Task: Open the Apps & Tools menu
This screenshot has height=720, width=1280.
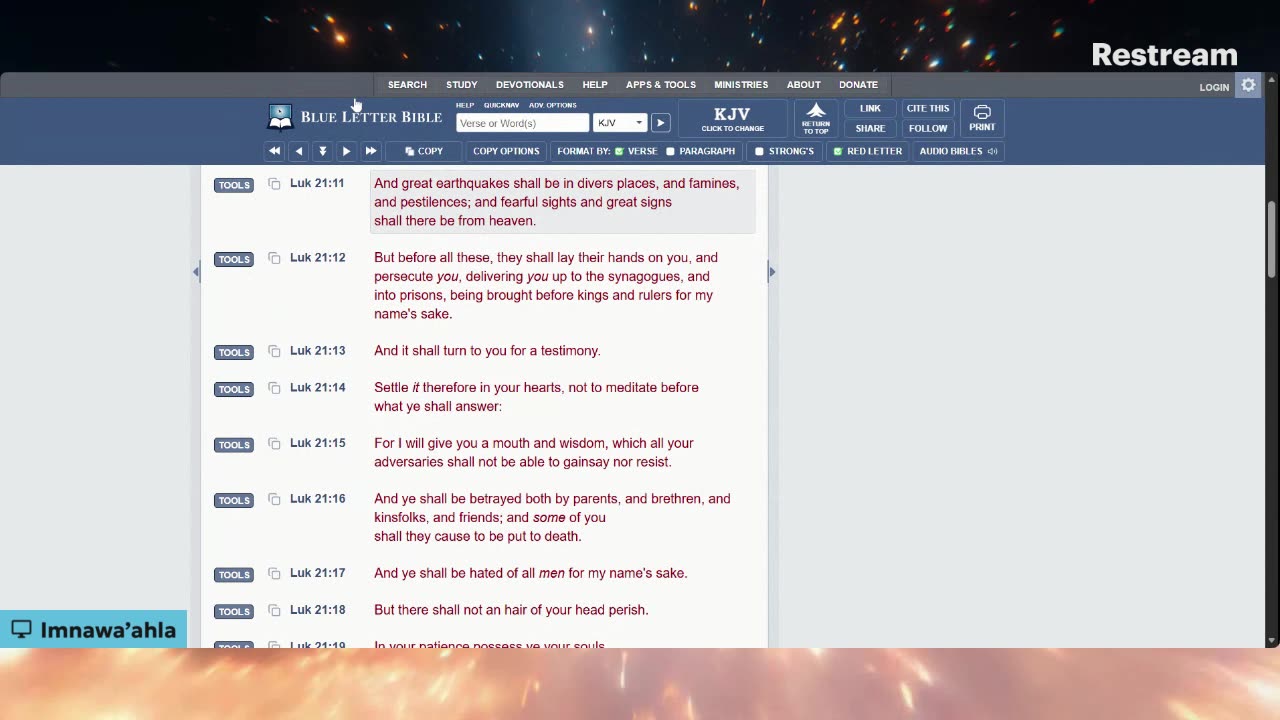Action: click(x=661, y=85)
